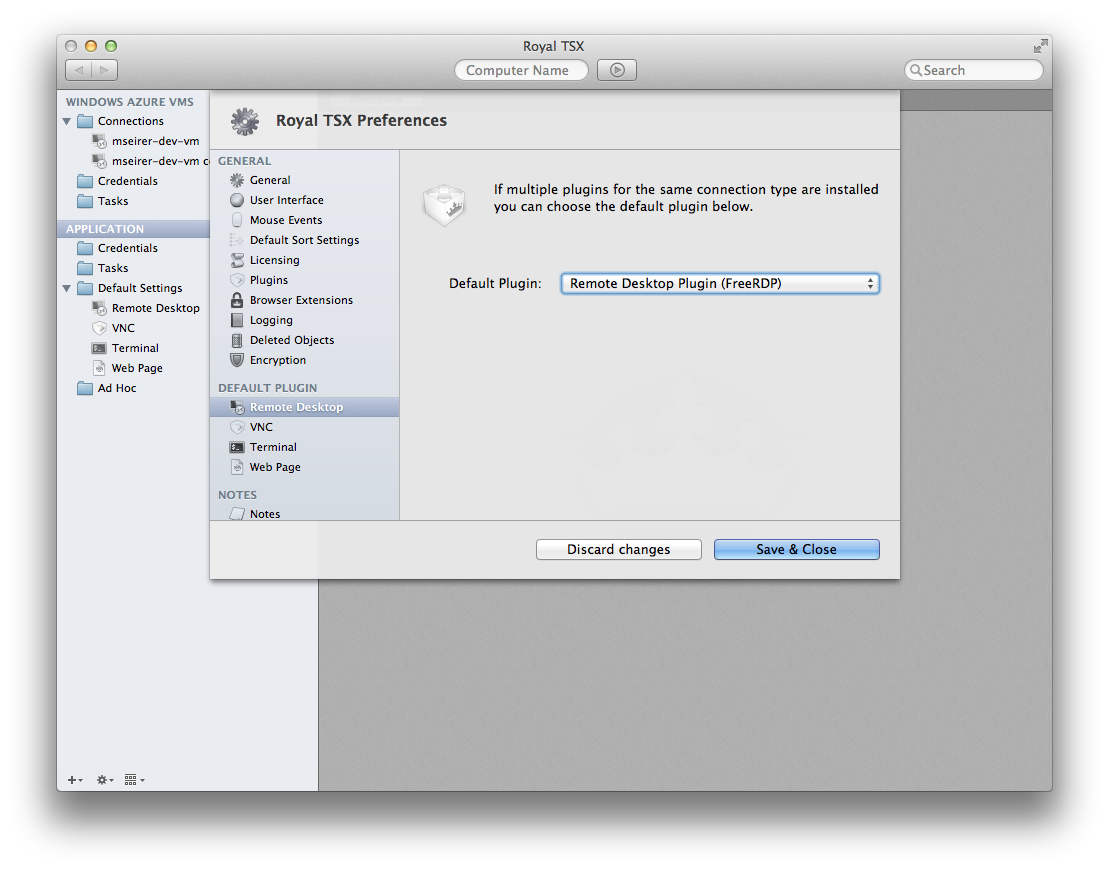Click Web Page icon under Default Plugin
Image resolution: width=1109 pixels, height=870 pixels.
tap(237, 467)
